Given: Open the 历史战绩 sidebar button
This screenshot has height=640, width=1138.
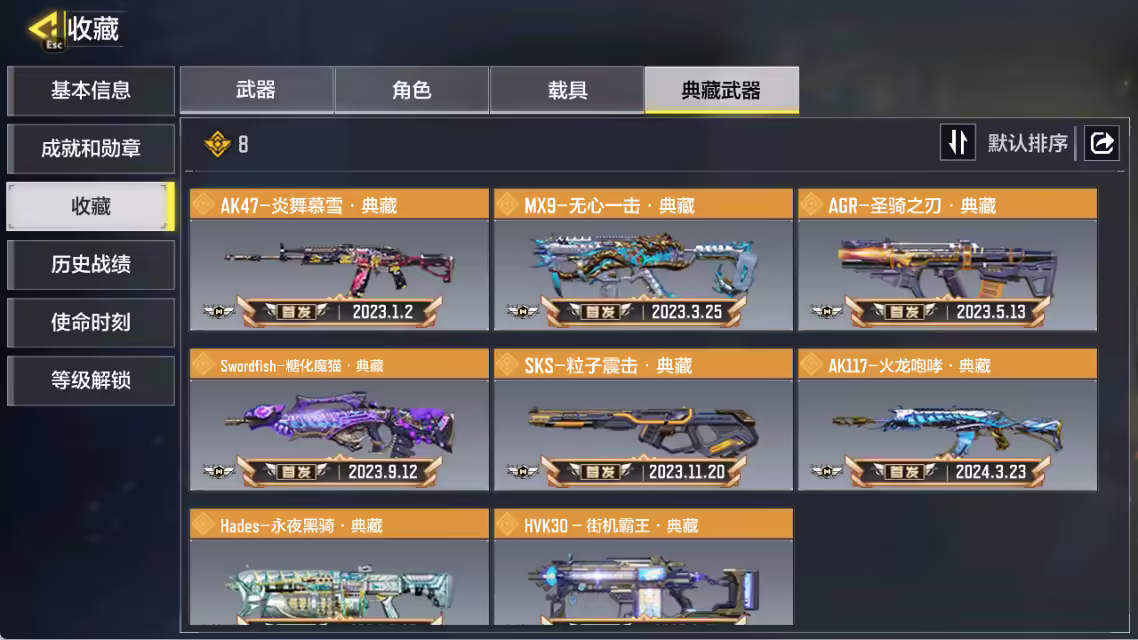Looking at the screenshot, I should 91,265.
